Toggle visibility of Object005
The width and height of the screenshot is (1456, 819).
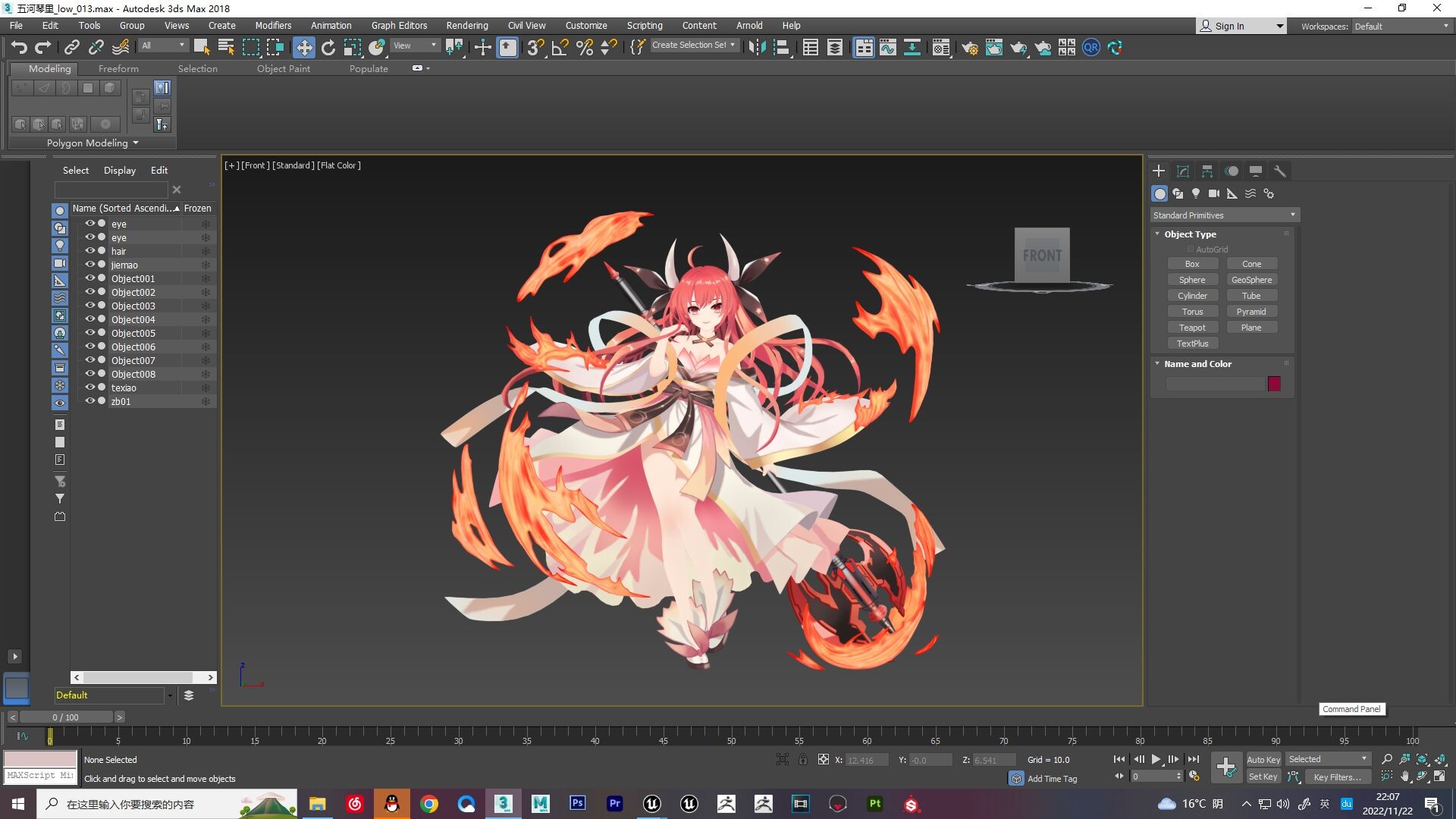pyautogui.click(x=90, y=333)
